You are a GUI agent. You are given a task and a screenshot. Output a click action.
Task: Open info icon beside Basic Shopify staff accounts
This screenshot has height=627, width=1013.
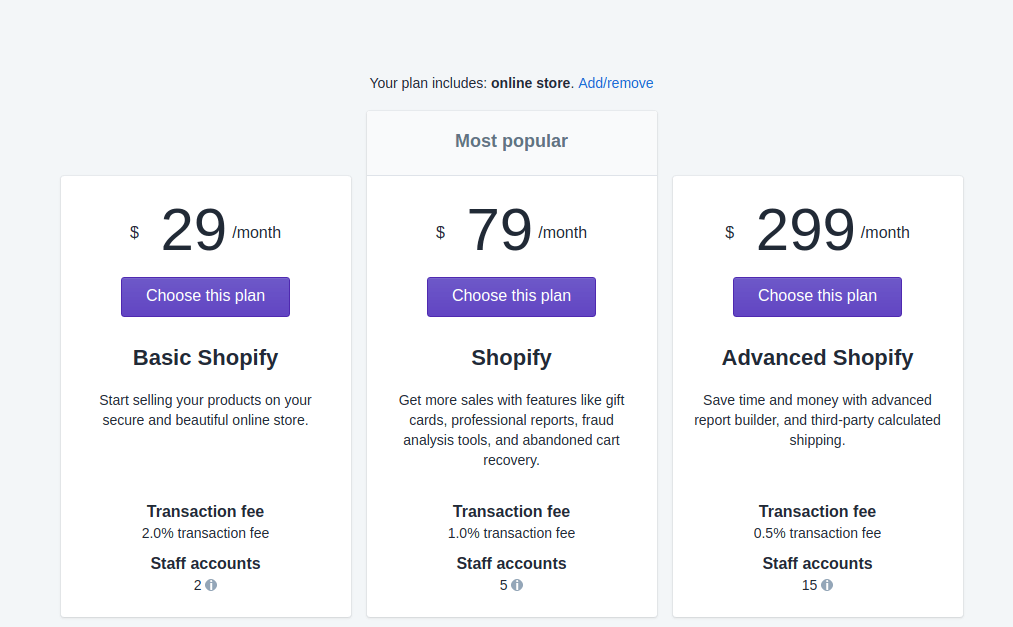(x=211, y=585)
